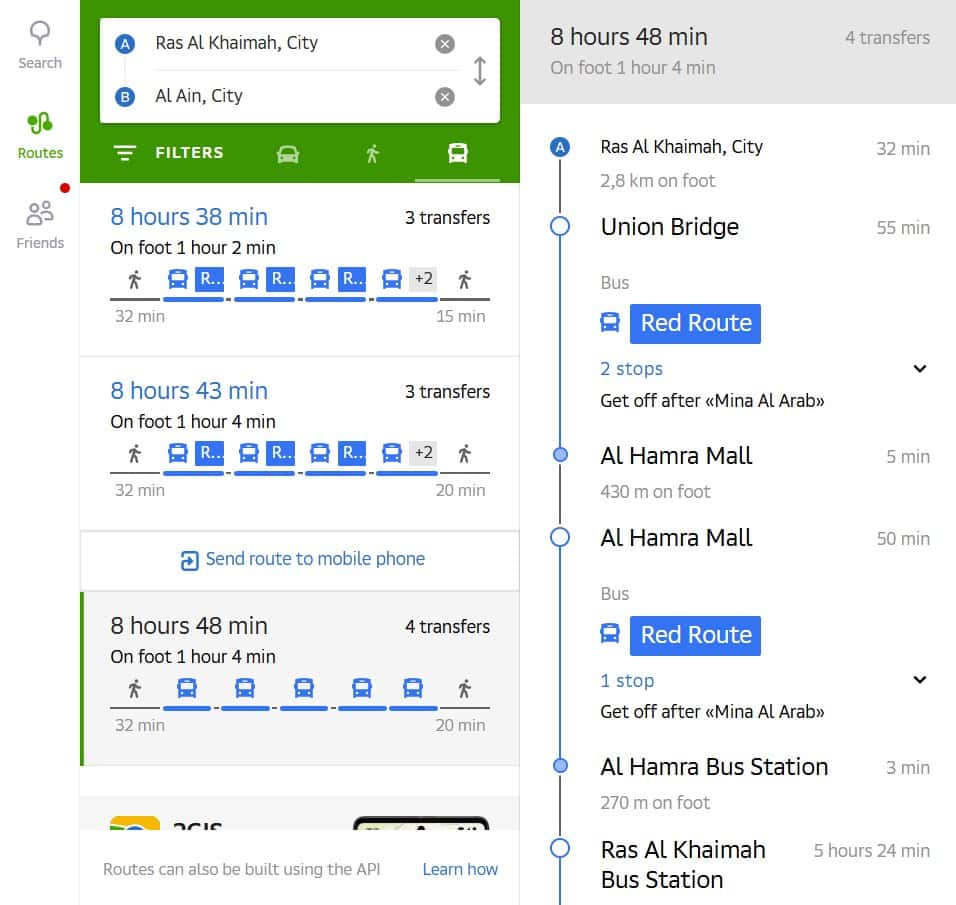Open the Routes sidebar section
Viewport: 956px width, 905px height.
[40, 135]
